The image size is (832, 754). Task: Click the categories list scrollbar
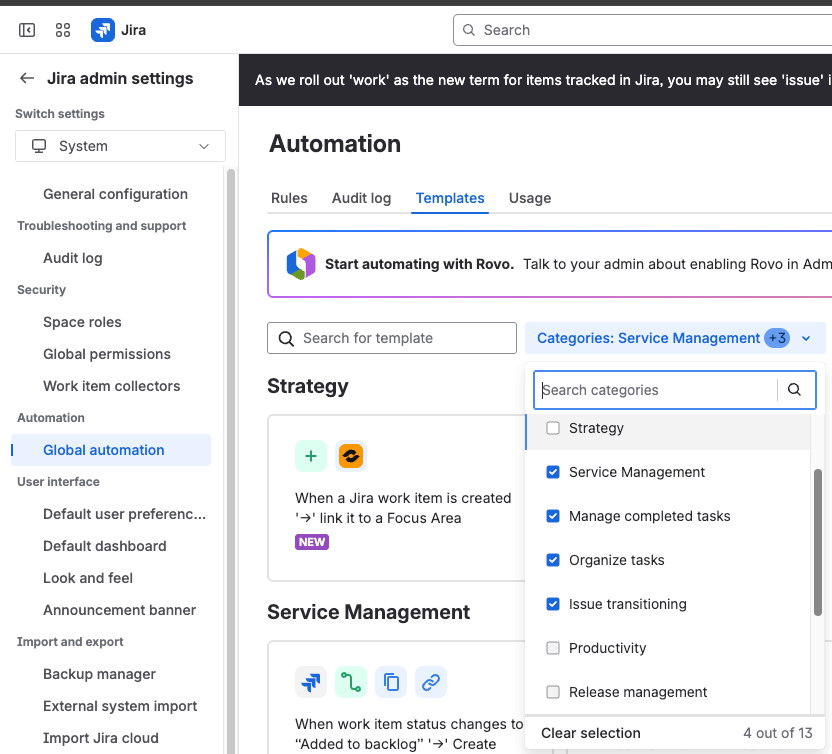(818, 542)
